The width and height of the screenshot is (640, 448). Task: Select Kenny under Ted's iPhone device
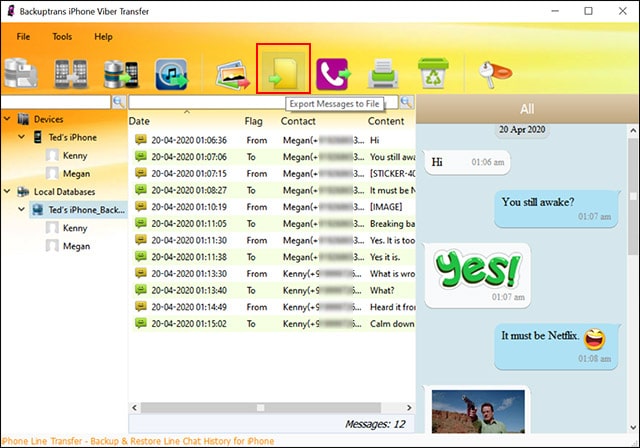click(75, 156)
